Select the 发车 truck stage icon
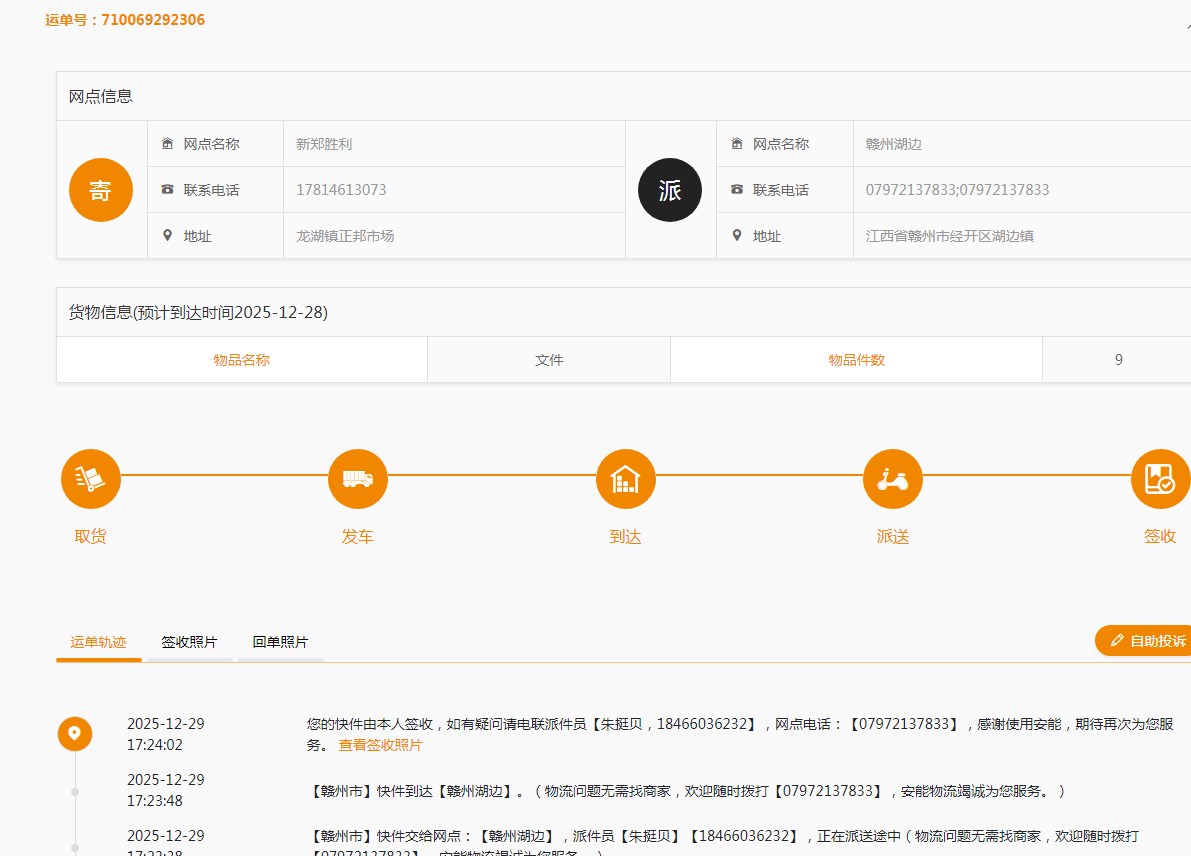1191x856 pixels. point(358,479)
